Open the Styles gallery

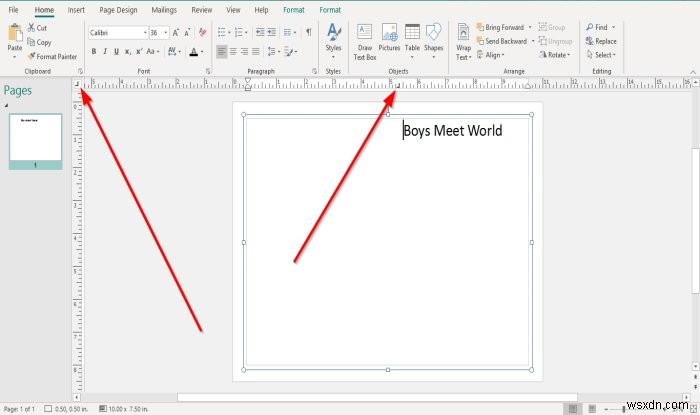coord(333,40)
